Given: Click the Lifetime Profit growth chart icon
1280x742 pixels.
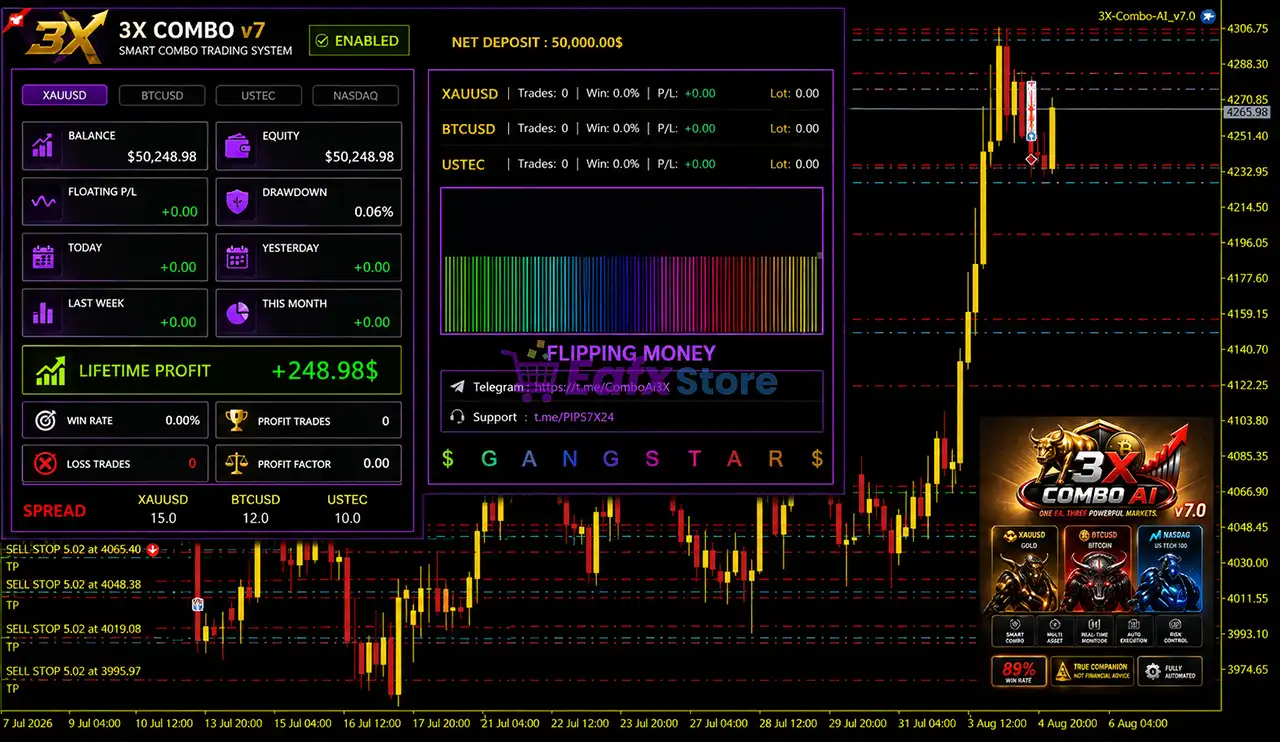Looking at the screenshot, I should pos(51,371).
